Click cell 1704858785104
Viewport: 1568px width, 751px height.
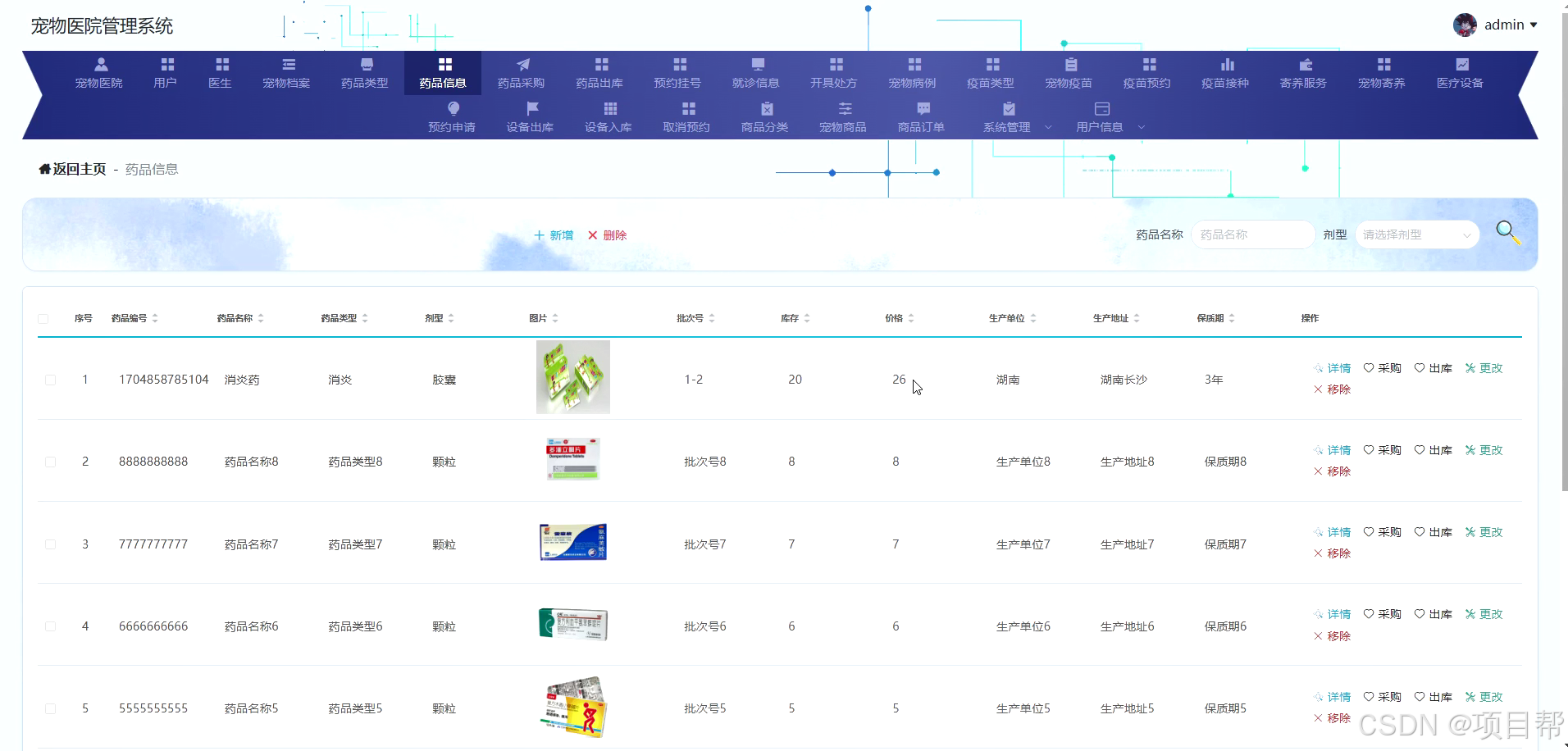tap(164, 380)
